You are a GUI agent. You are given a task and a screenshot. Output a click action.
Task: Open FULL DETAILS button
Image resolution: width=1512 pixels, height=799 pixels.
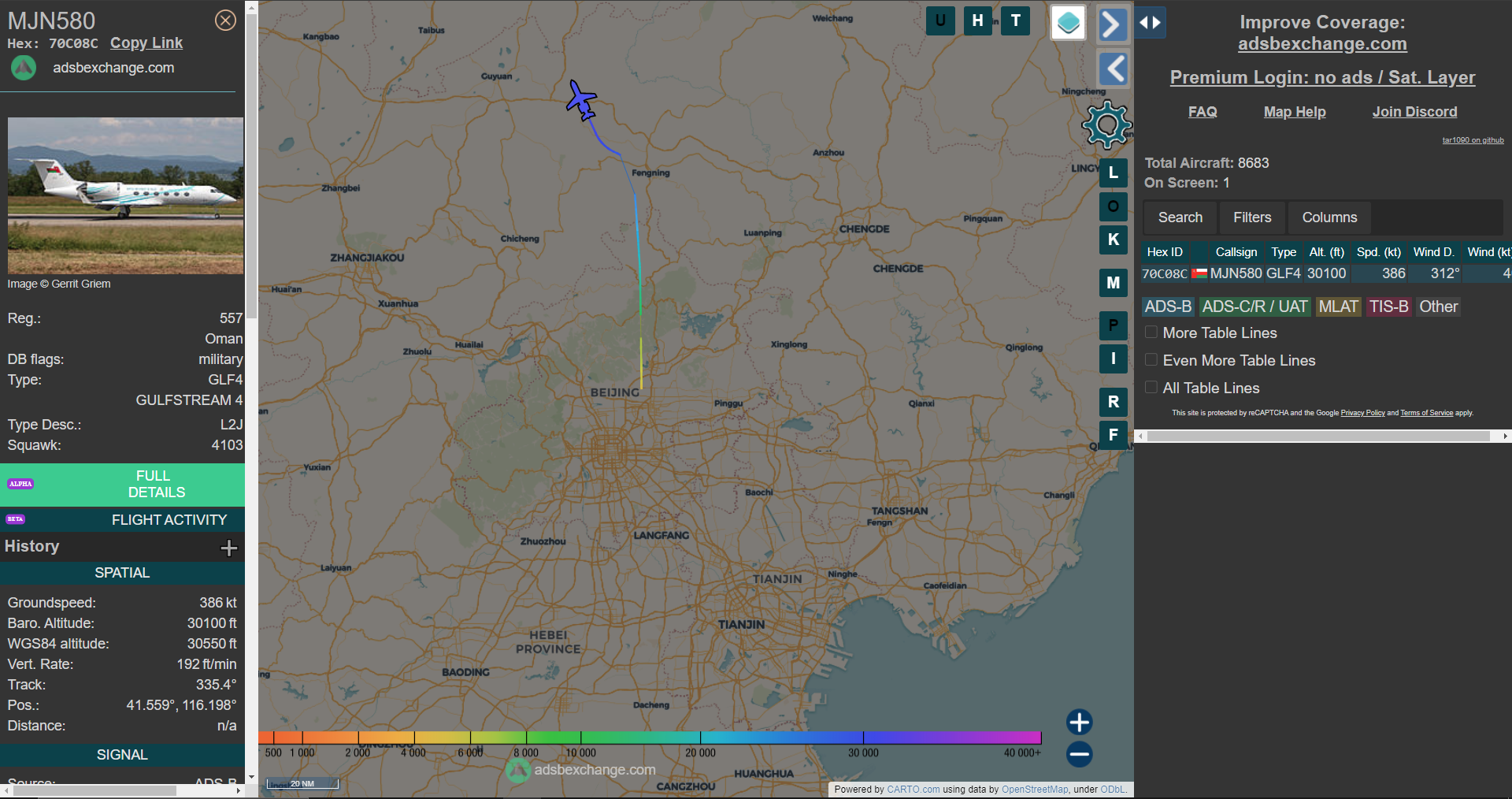pos(122,484)
